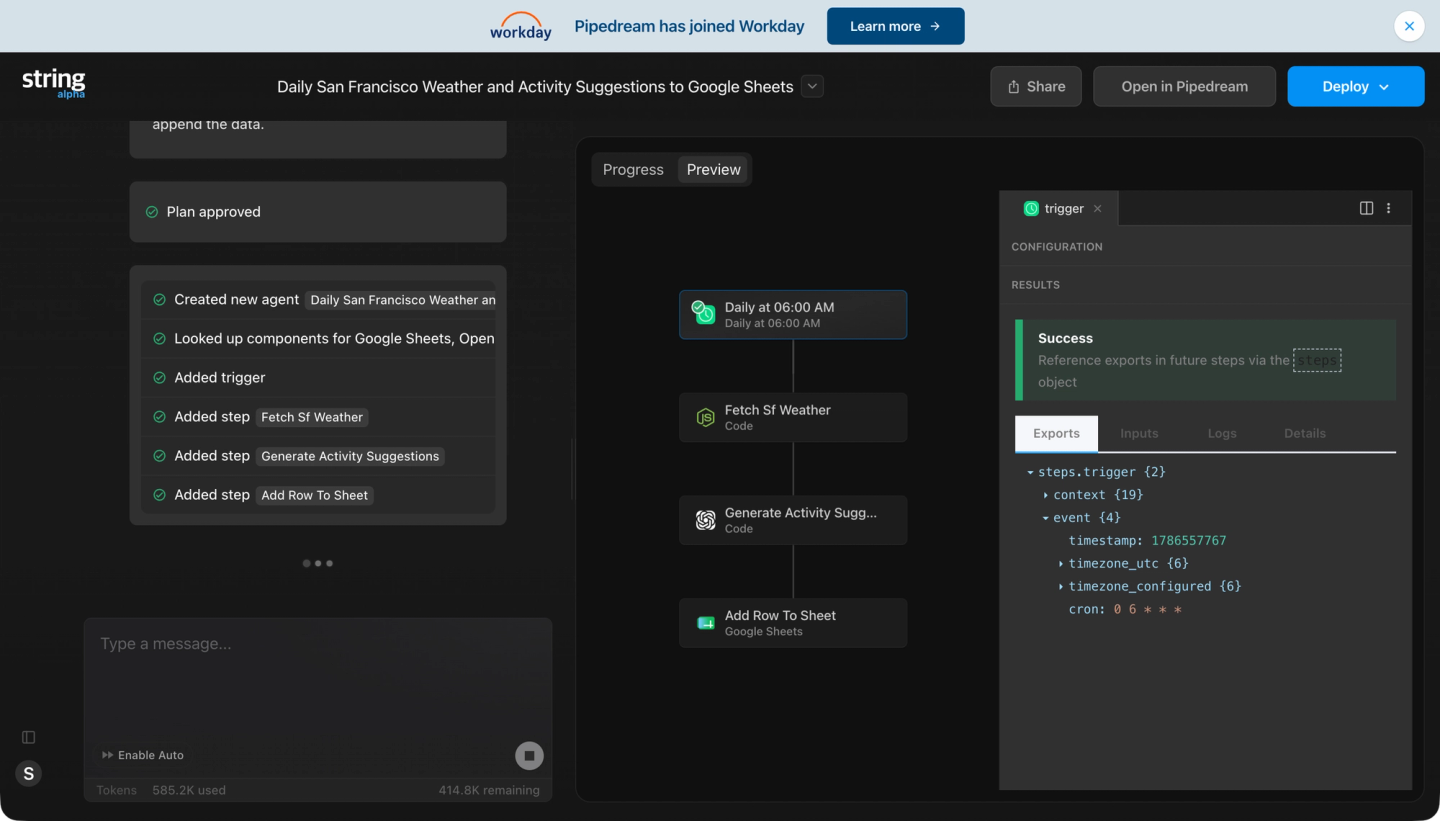This screenshot has height=821, width=1440.
Task: Switch to the Preview tab
Action: (713, 170)
